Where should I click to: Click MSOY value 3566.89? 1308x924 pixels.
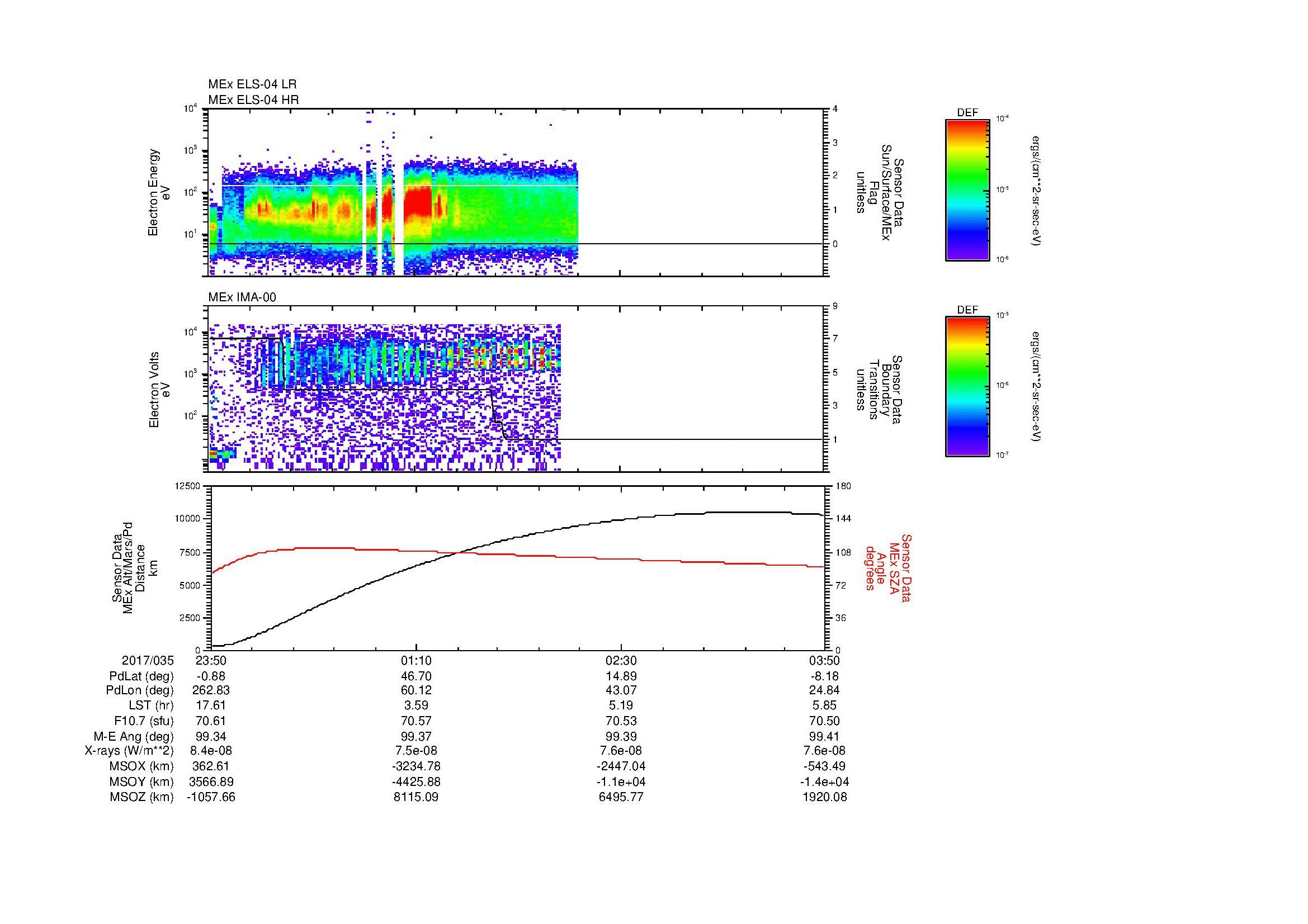211,781
